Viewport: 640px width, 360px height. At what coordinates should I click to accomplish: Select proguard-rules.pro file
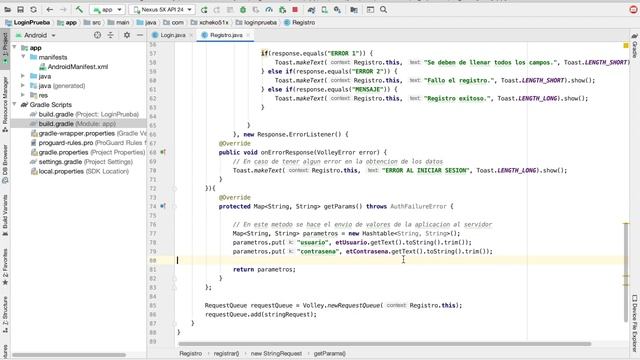coord(88,143)
